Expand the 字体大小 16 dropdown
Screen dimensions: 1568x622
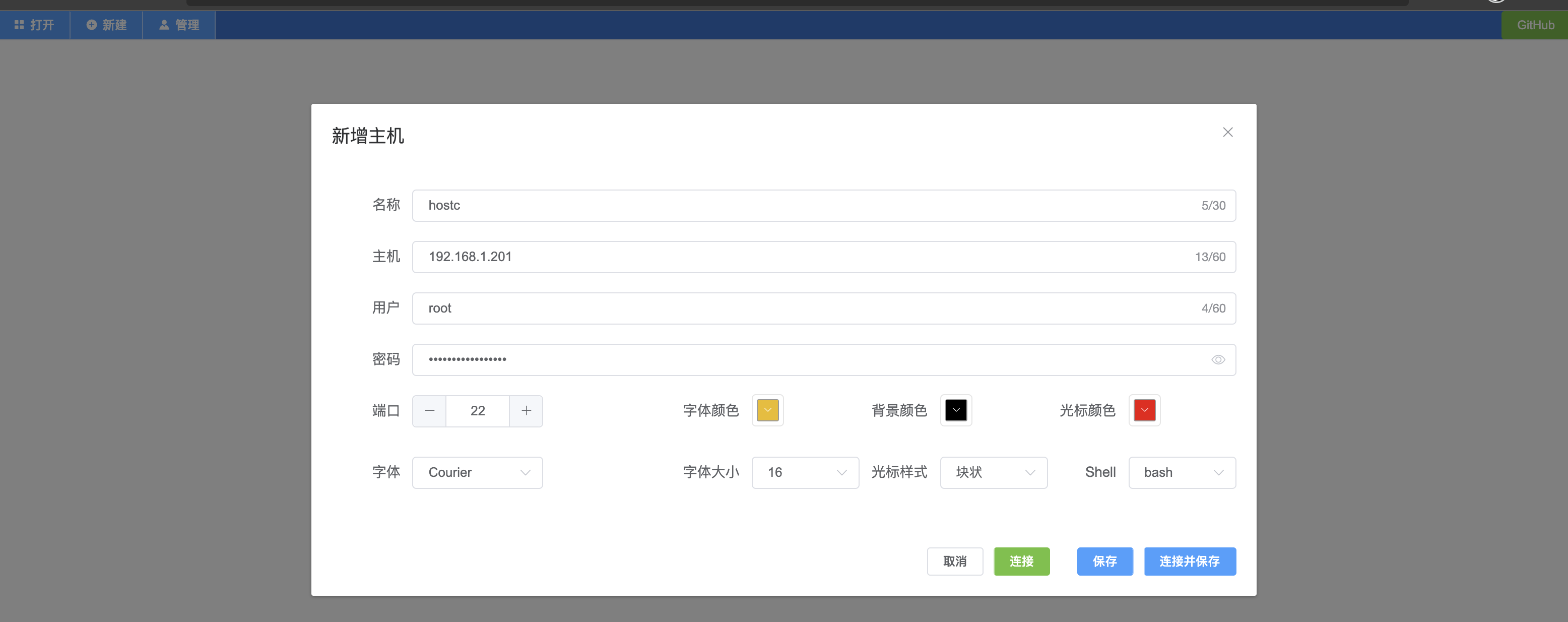coord(805,472)
